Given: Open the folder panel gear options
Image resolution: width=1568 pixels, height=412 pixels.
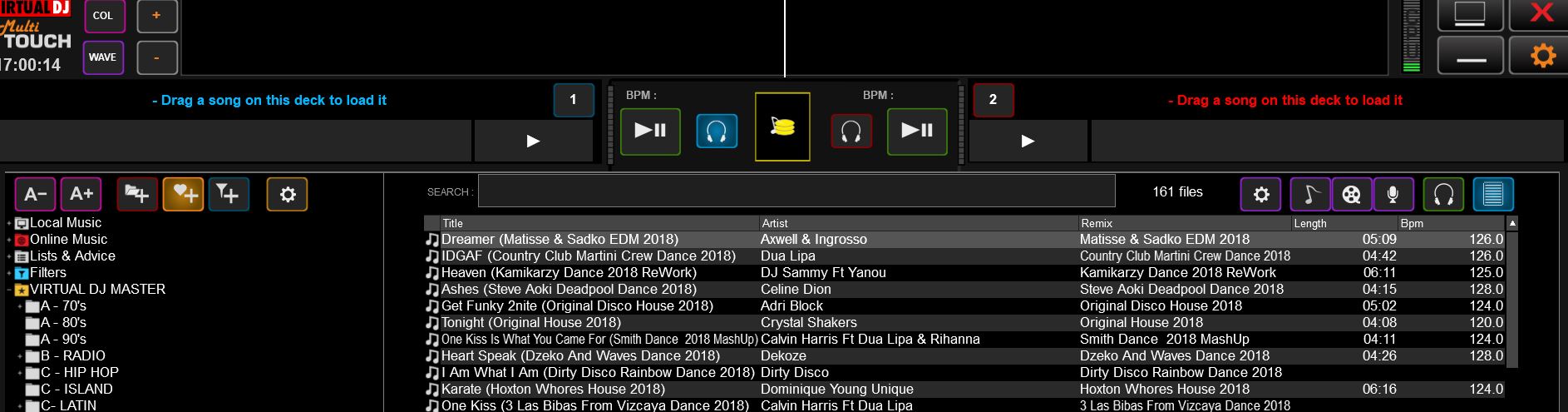Looking at the screenshot, I should point(288,194).
